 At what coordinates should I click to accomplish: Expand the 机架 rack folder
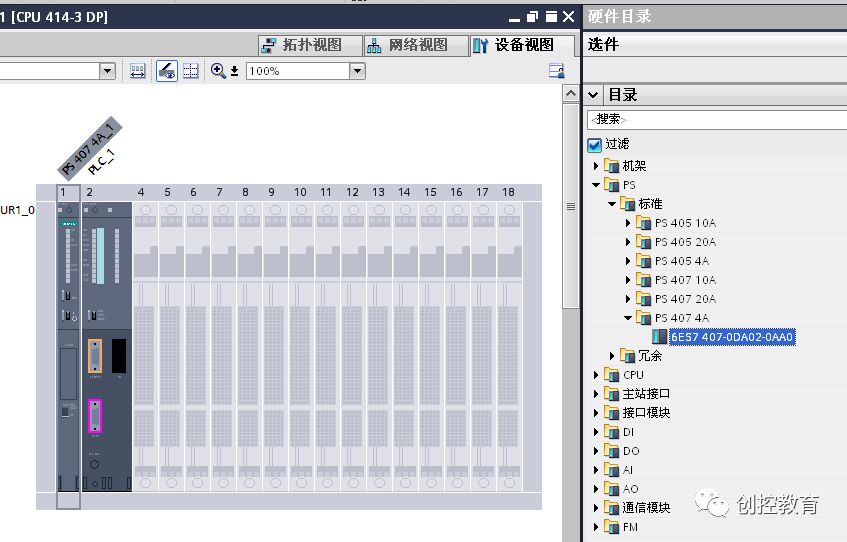[x=596, y=166]
